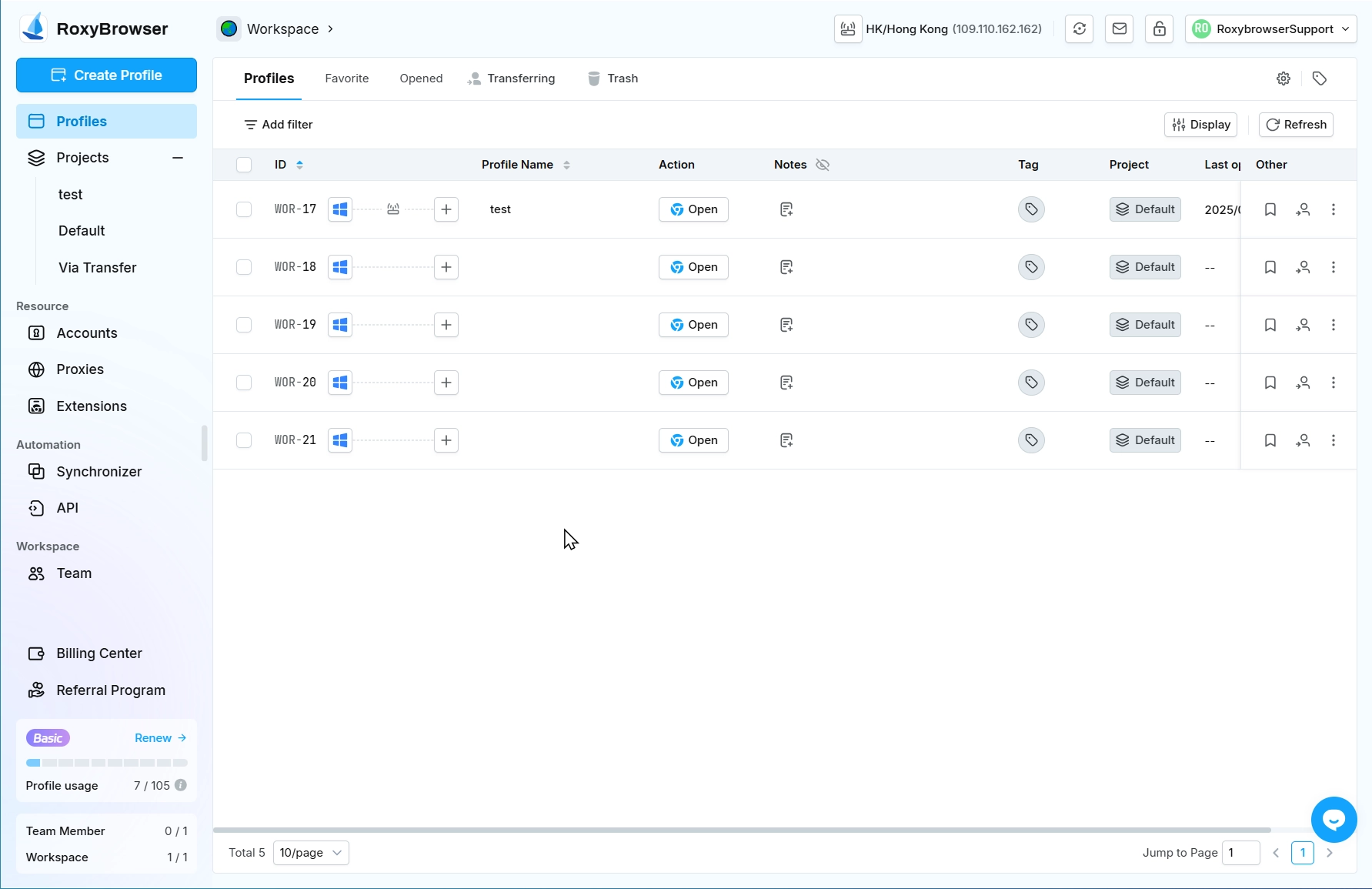The image size is (1372, 889).
Task: Collapse the Projects tree section
Action: tap(178, 158)
